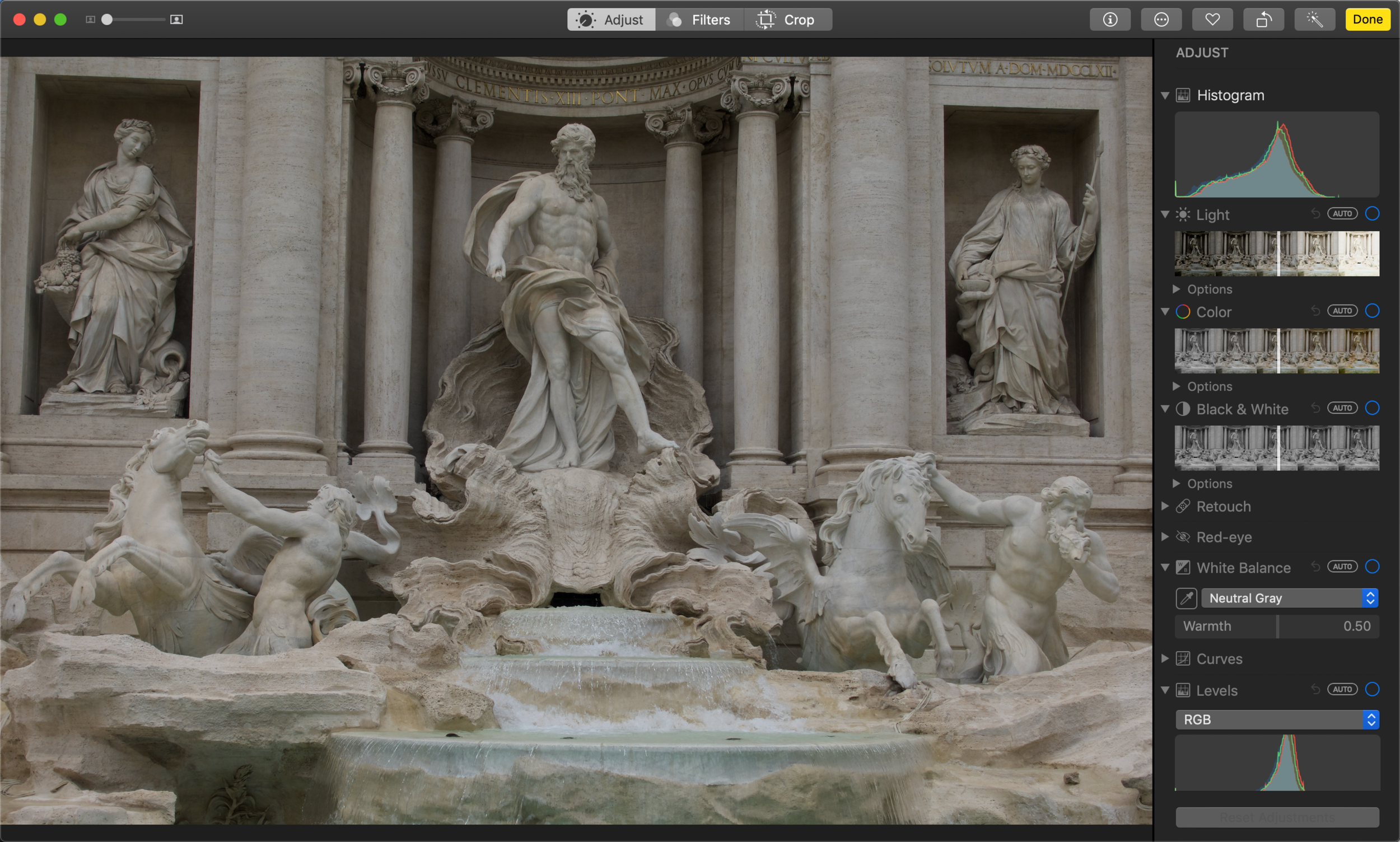Click the White Balance icon

point(1183,567)
